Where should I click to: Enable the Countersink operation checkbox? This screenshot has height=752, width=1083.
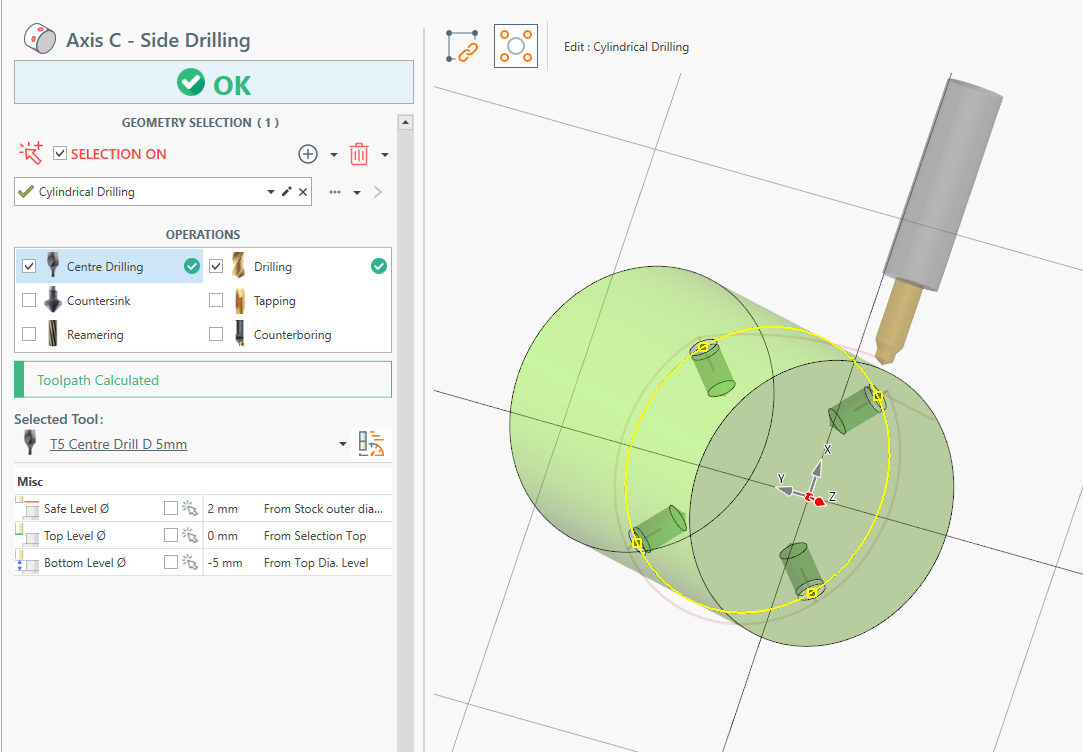tap(29, 301)
